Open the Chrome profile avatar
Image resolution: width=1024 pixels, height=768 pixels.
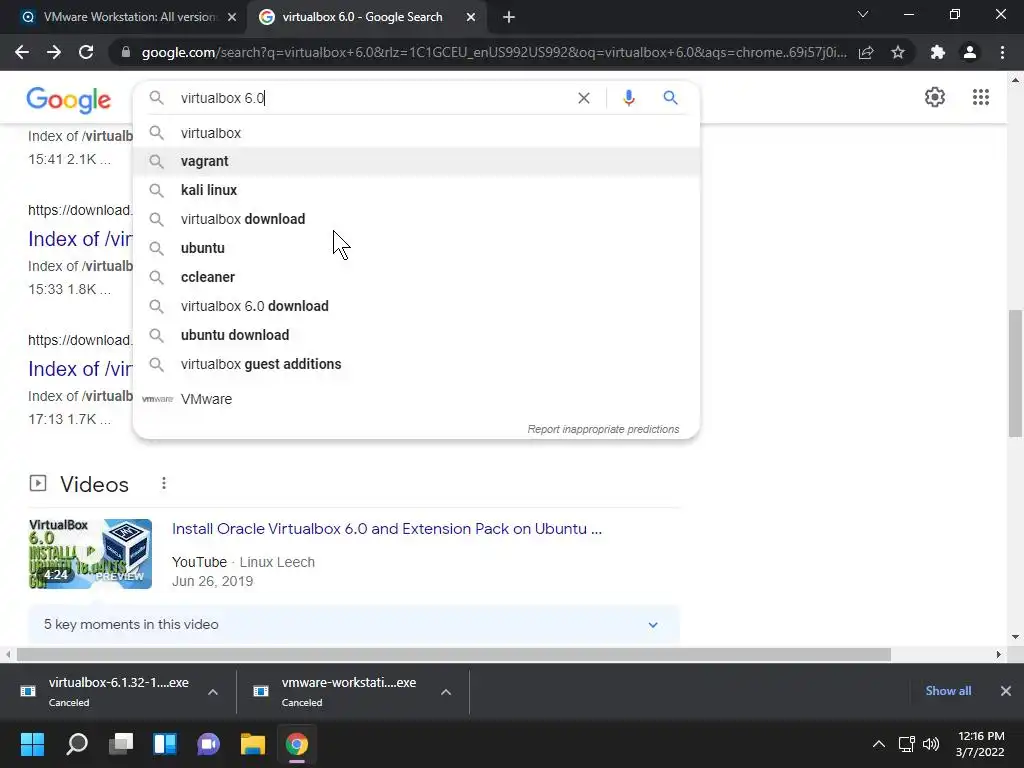coord(970,52)
